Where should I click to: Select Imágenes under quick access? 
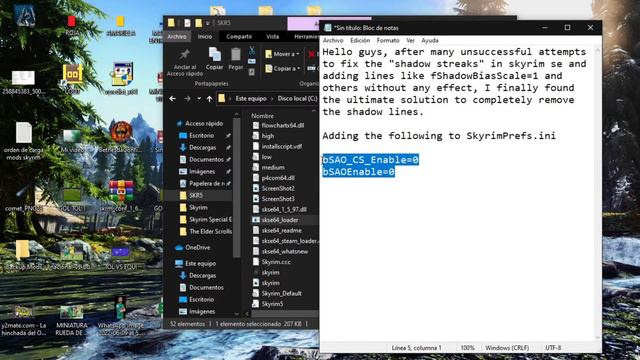tap(202, 171)
